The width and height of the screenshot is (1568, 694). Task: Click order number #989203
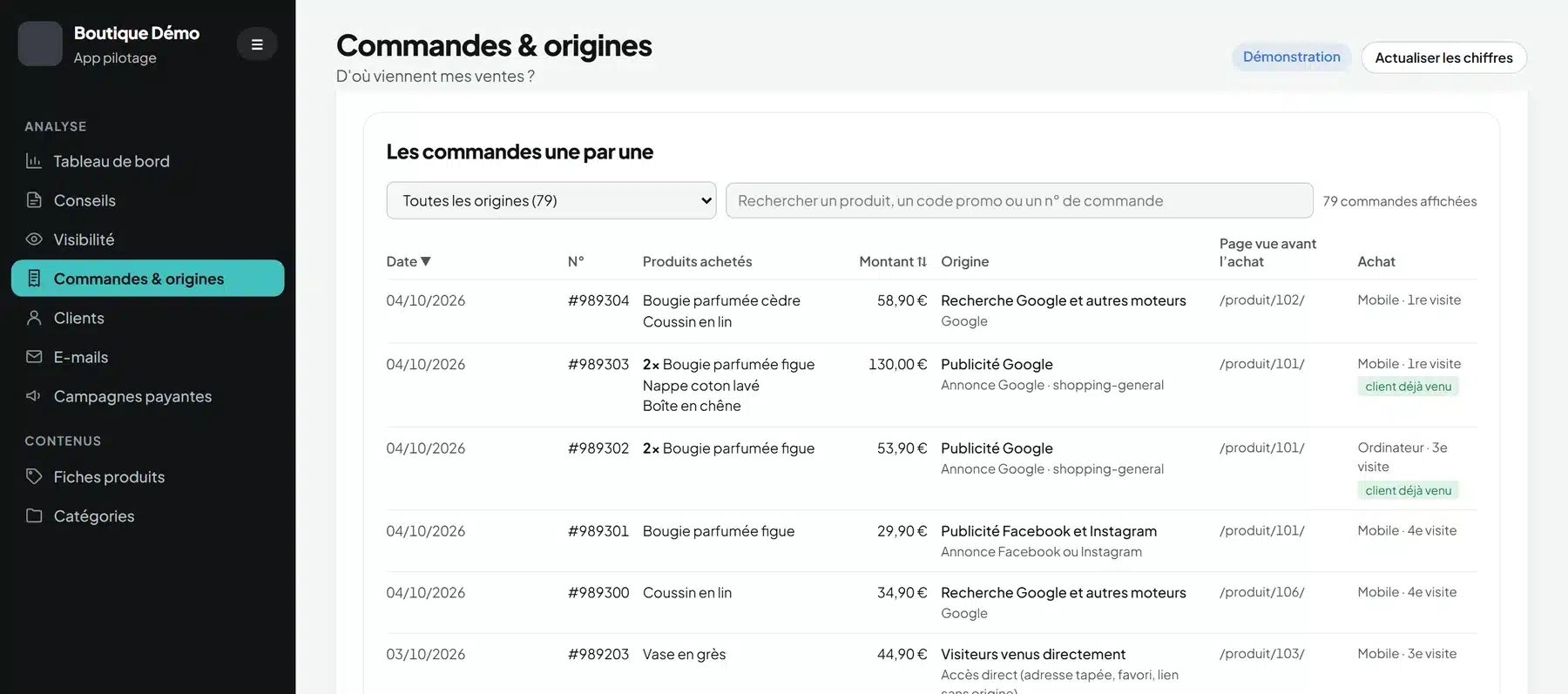click(598, 654)
